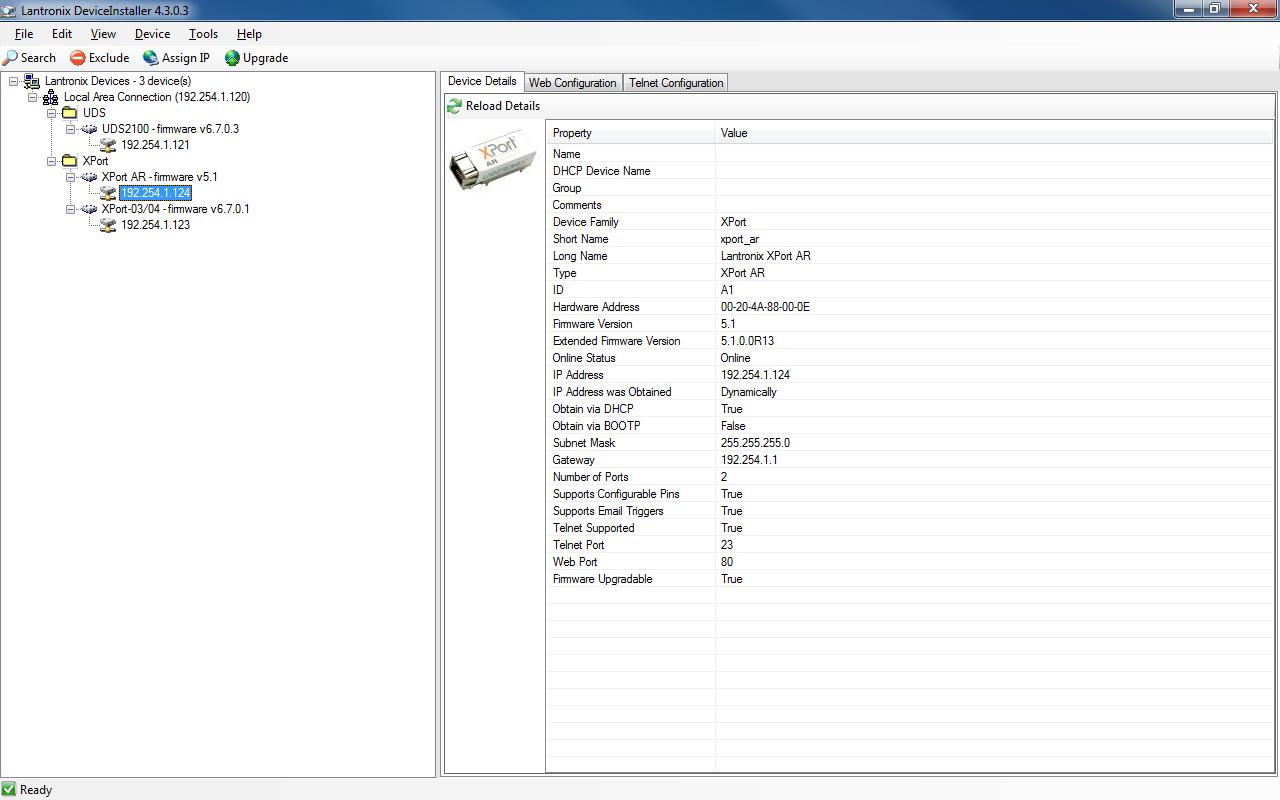The height and width of the screenshot is (800, 1280).
Task: Click the Search magnifier icon in toolbar
Action: point(11,58)
